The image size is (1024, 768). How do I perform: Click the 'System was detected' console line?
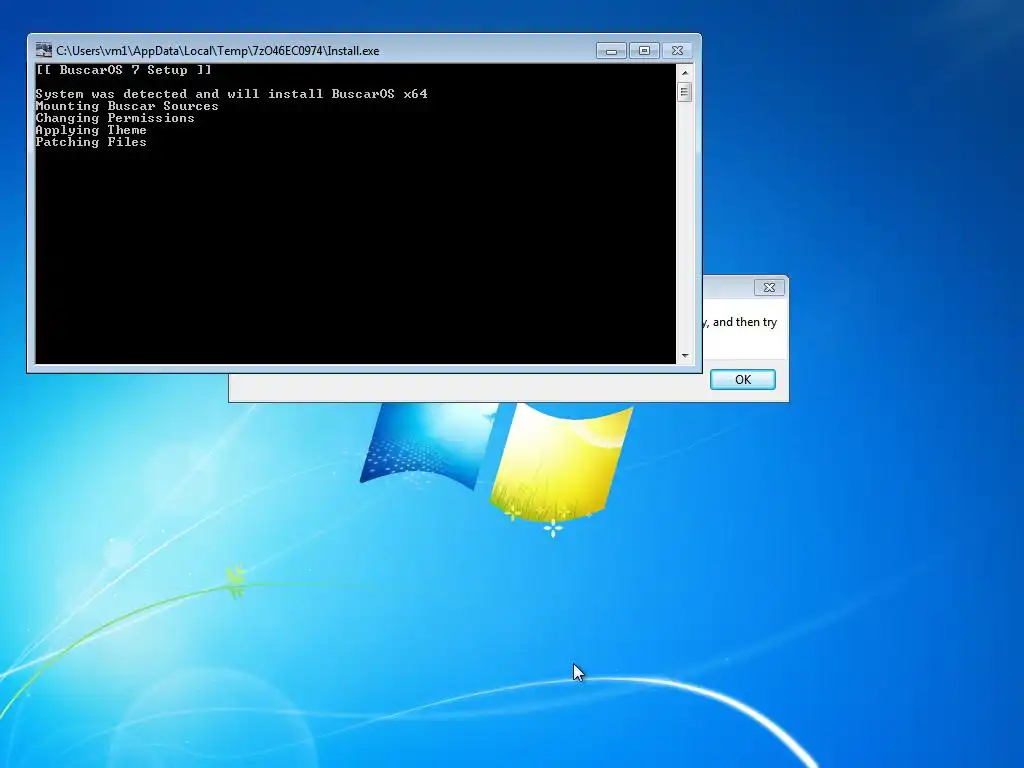[231, 94]
